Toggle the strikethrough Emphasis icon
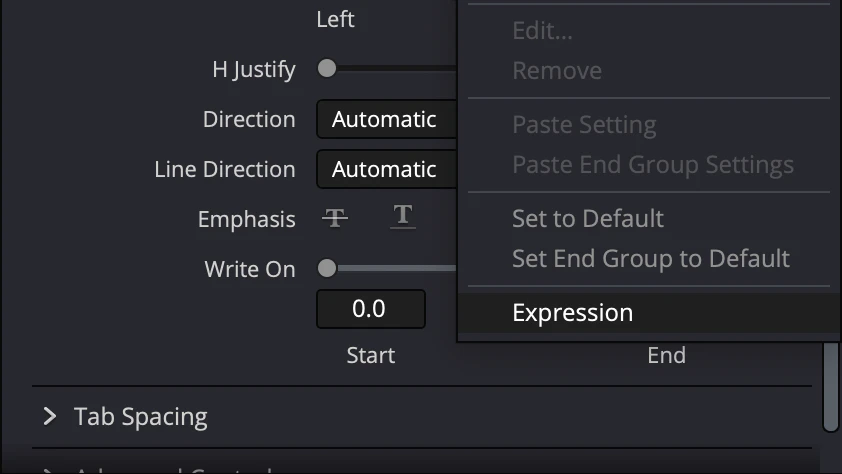 tap(335, 217)
